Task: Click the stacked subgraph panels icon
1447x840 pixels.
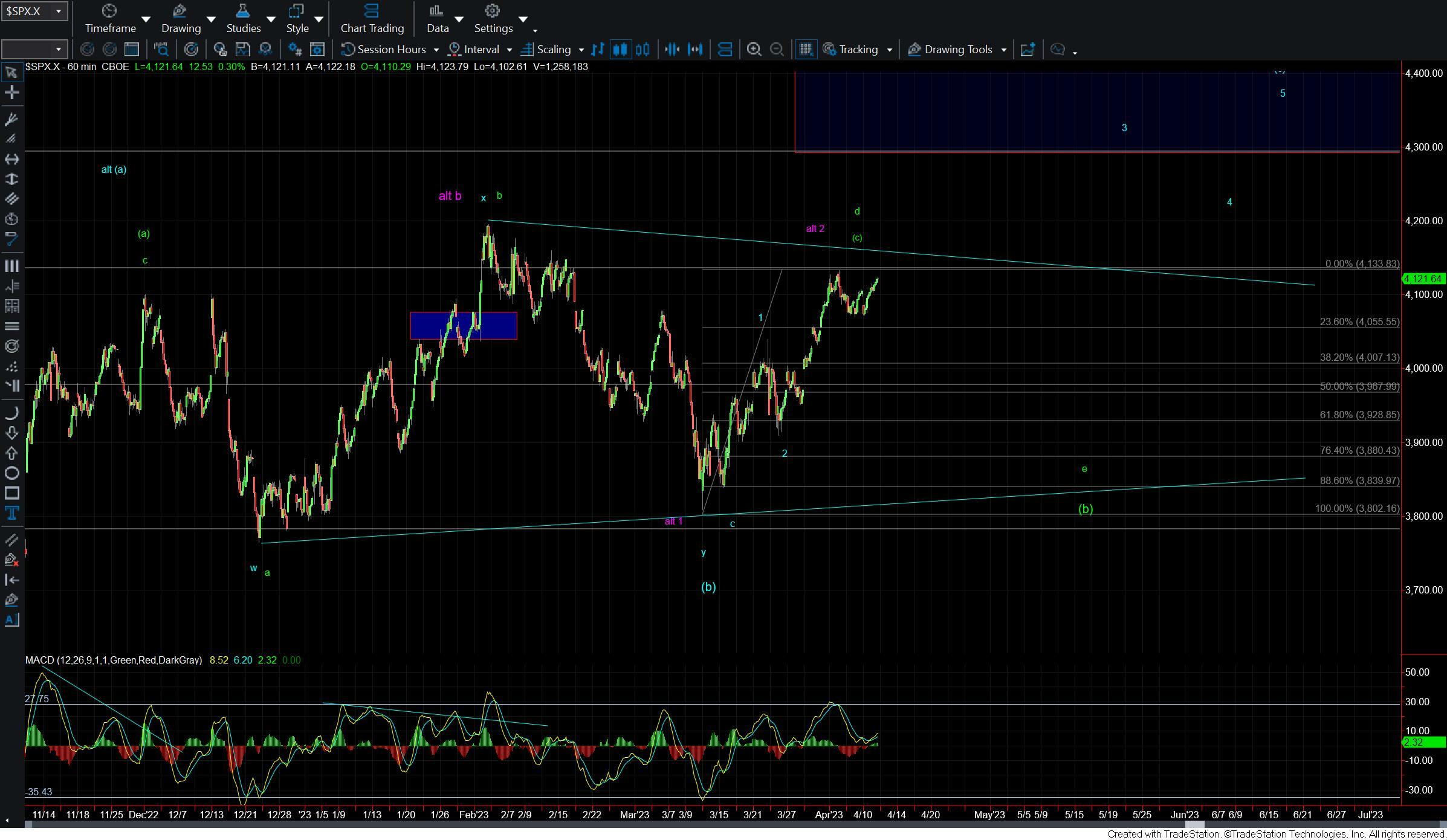Action: point(725,50)
